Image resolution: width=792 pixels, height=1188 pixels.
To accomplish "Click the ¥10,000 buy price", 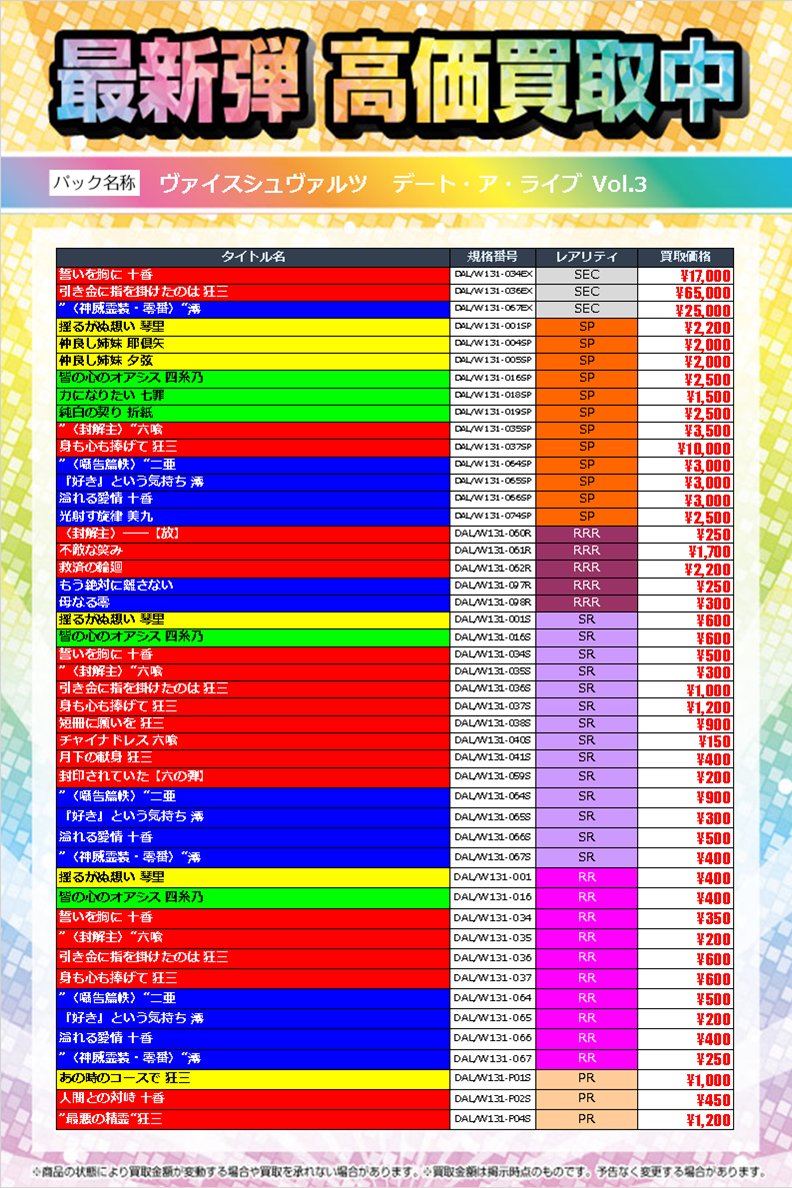I will click(704, 449).
